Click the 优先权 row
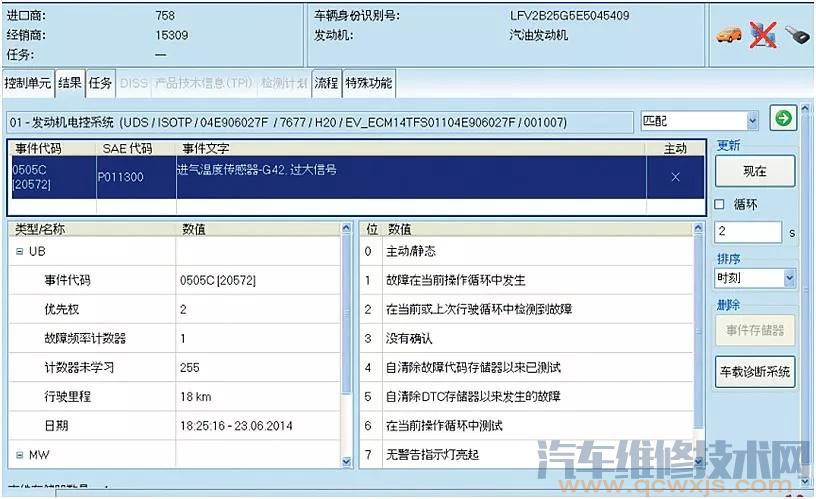This screenshot has width=816, height=499. (174, 309)
